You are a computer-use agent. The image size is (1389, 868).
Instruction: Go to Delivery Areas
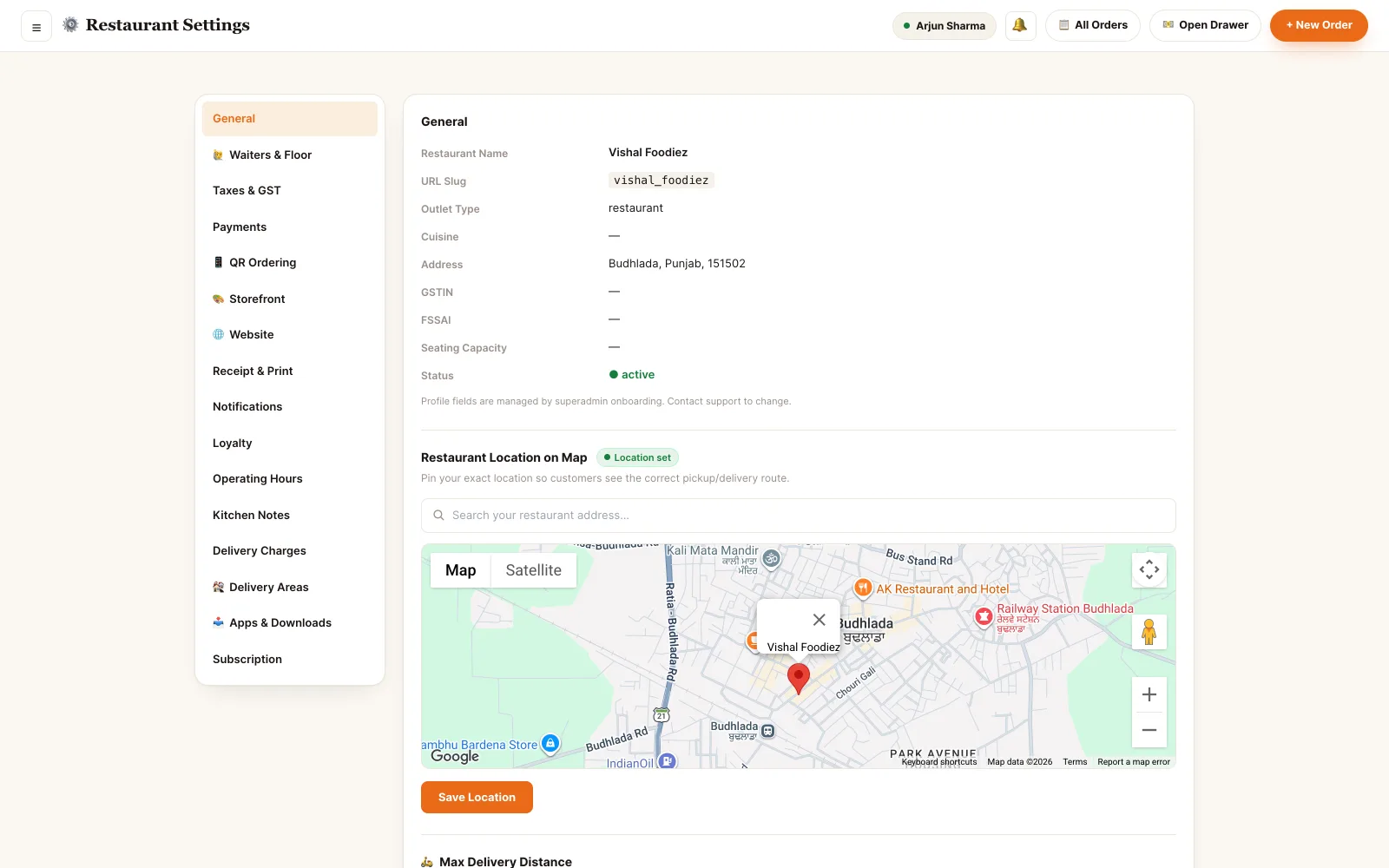click(x=290, y=587)
